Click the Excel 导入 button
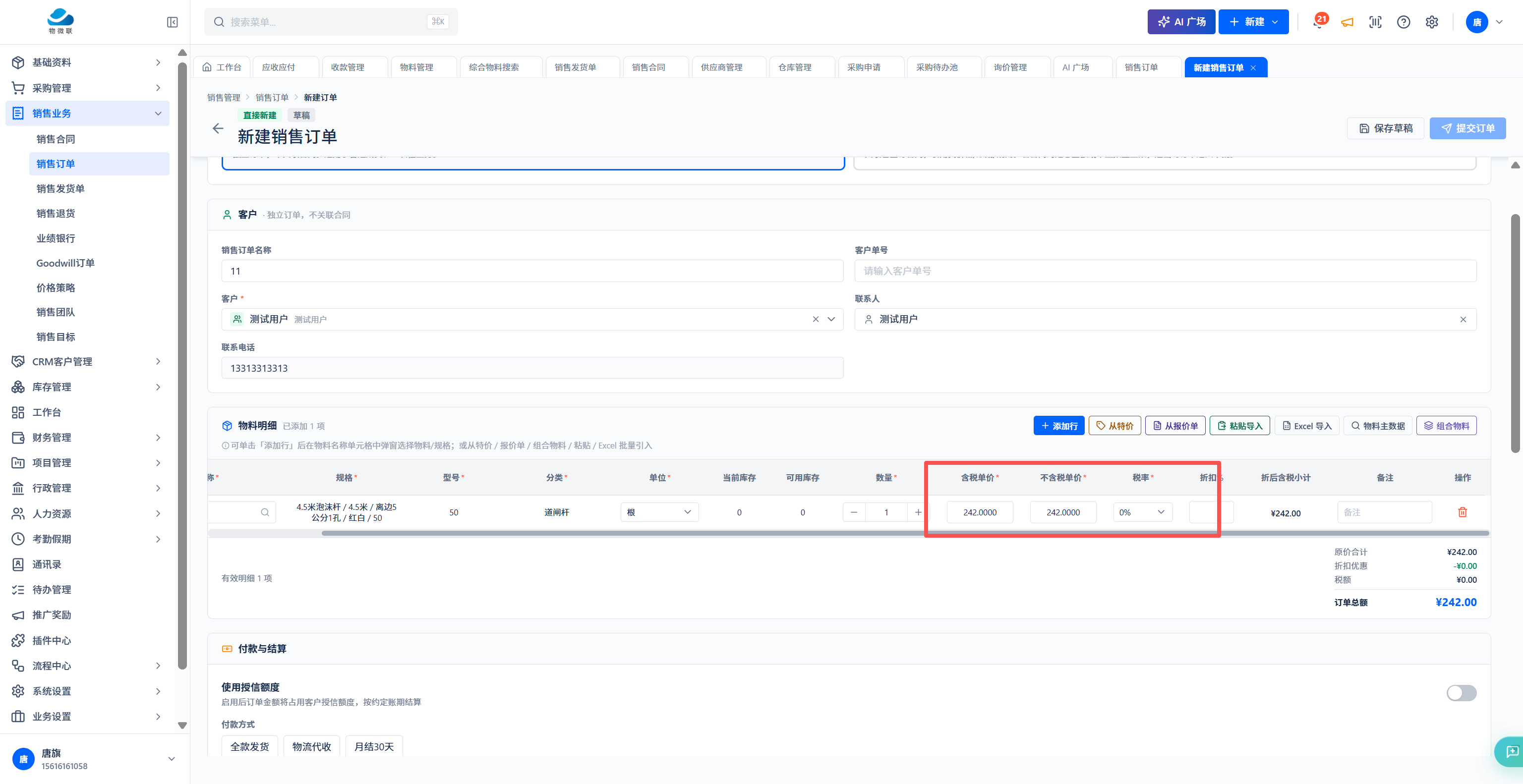Screen dimensions: 1523x784 [1307, 426]
